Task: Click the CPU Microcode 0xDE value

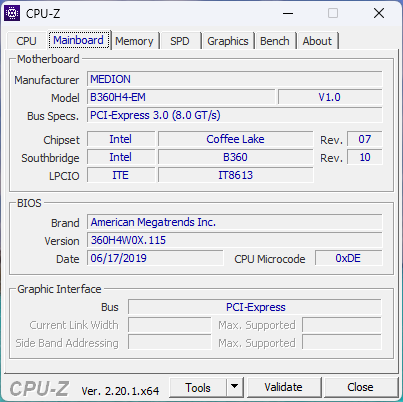Action: (x=349, y=258)
